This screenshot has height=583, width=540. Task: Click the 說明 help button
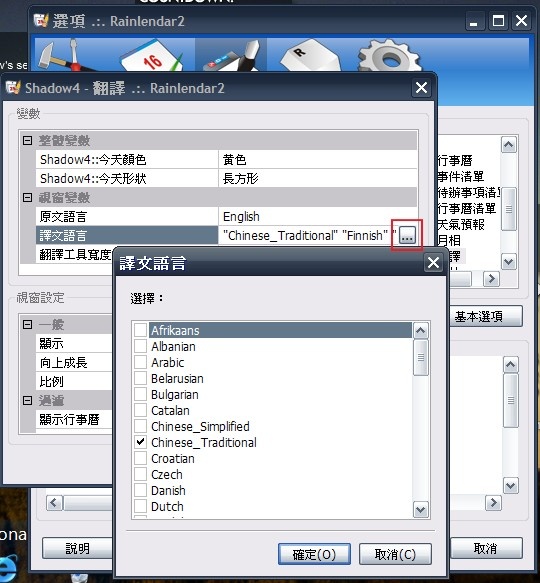[77, 548]
